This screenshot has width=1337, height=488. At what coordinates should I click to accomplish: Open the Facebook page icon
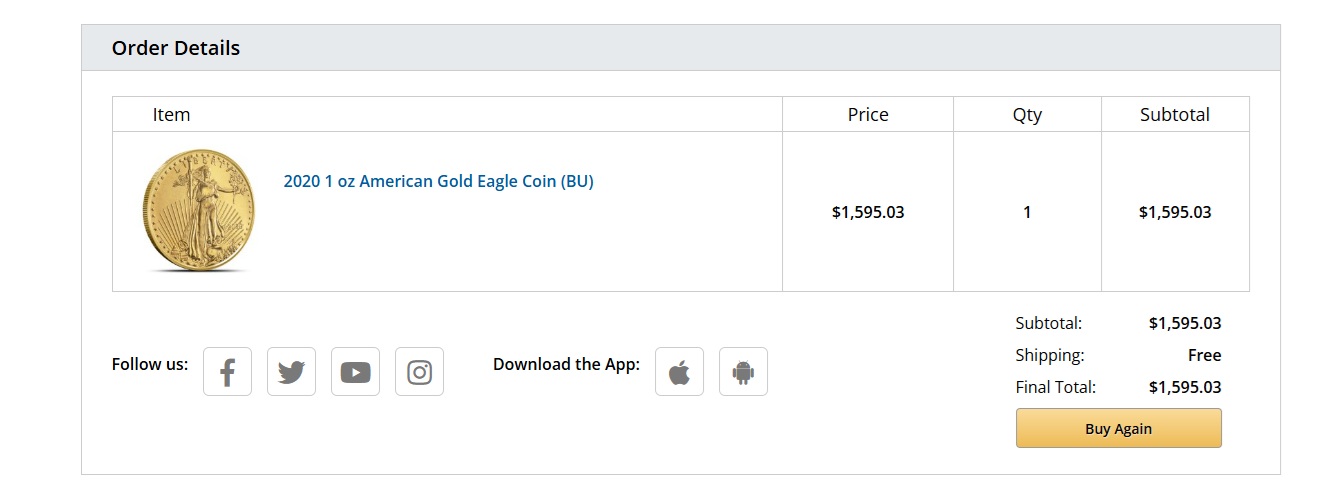click(227, 372)
